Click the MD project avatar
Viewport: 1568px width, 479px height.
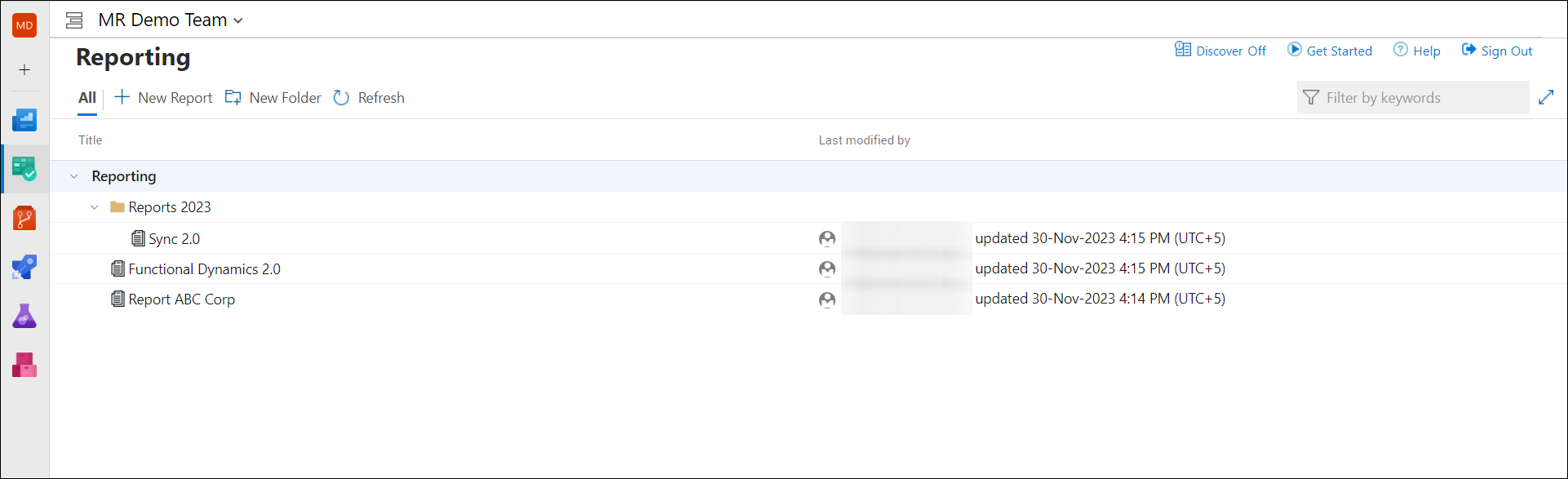pyautogui.click(x=24, y=25)
